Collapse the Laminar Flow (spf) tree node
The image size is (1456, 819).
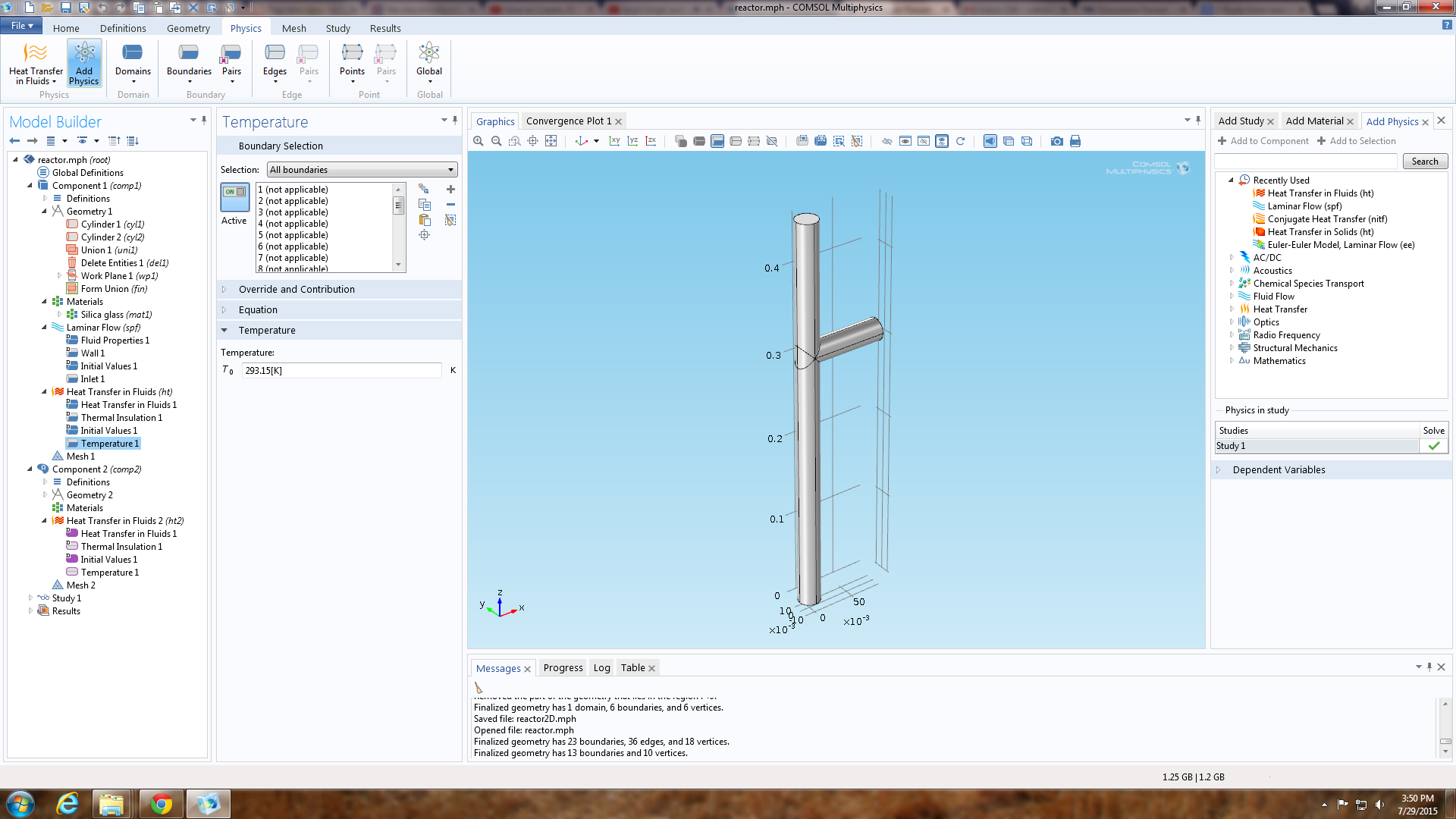(45, 328)
